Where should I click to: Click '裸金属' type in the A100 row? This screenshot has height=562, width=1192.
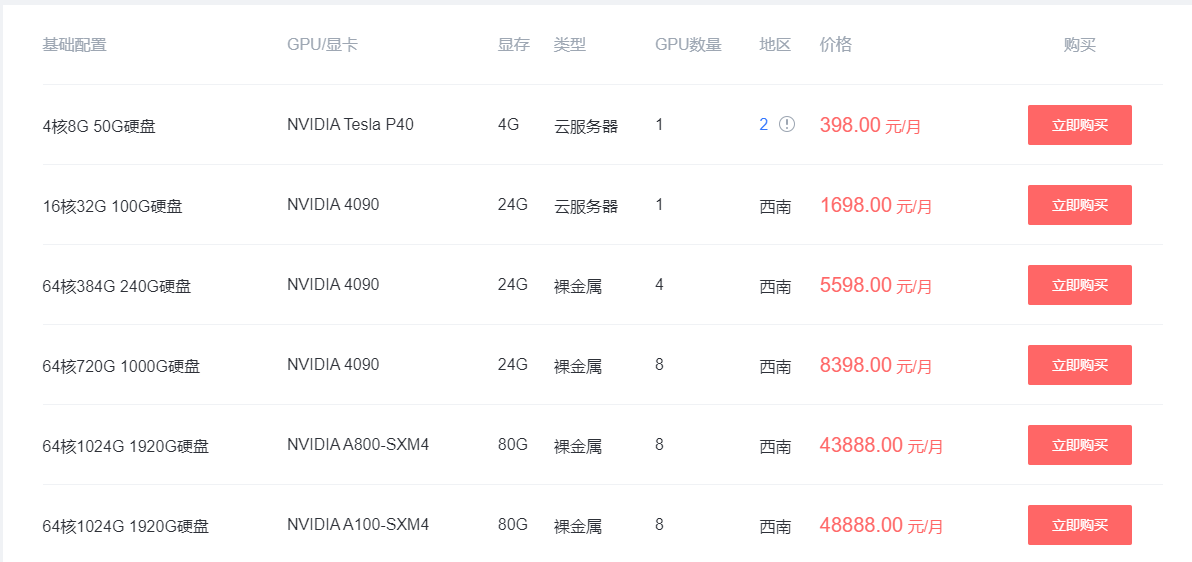pyautogui.click(x=578, y=526)
